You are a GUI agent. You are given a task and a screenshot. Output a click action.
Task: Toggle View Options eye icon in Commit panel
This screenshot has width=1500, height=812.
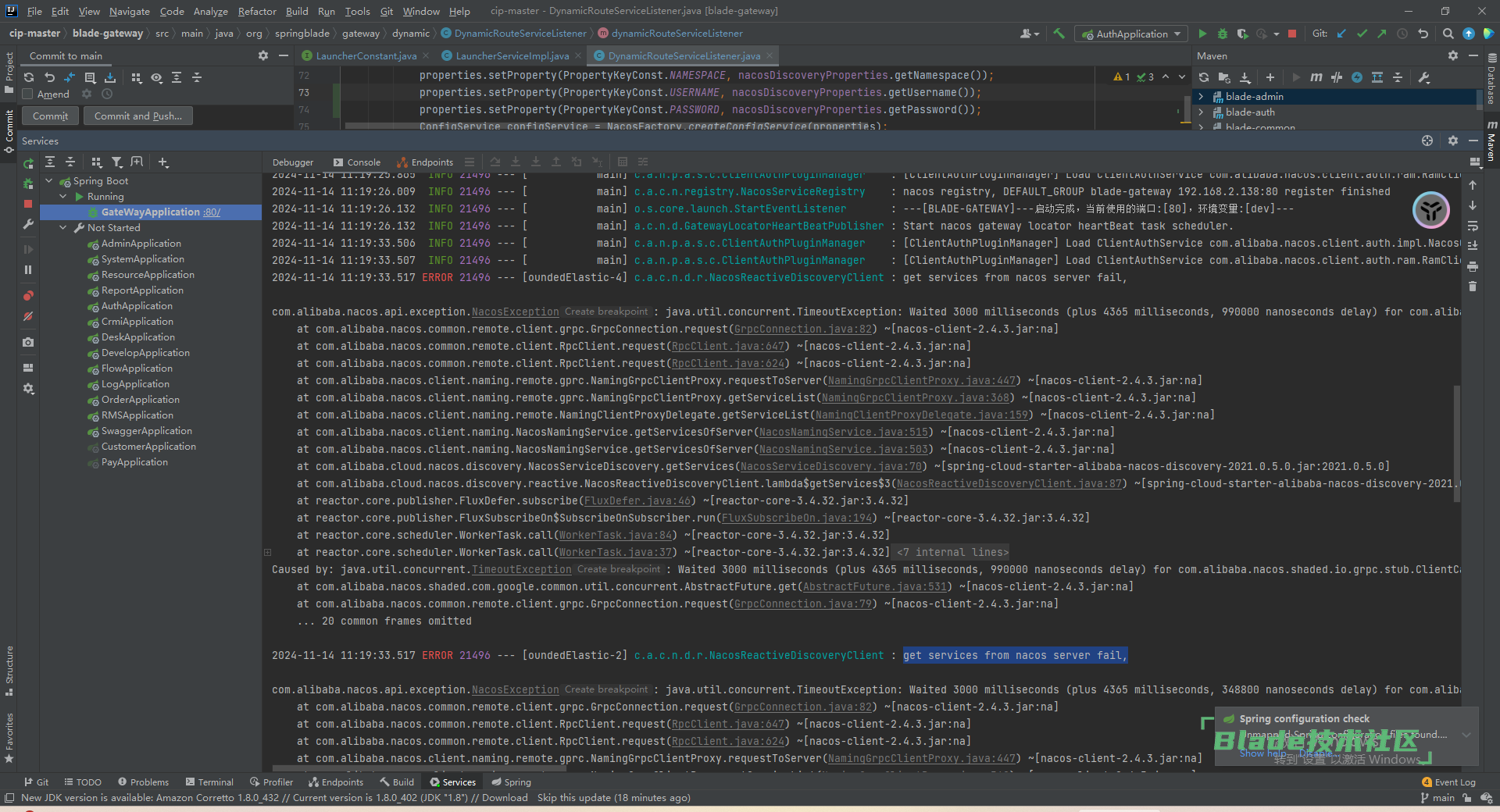click(157, 77)
